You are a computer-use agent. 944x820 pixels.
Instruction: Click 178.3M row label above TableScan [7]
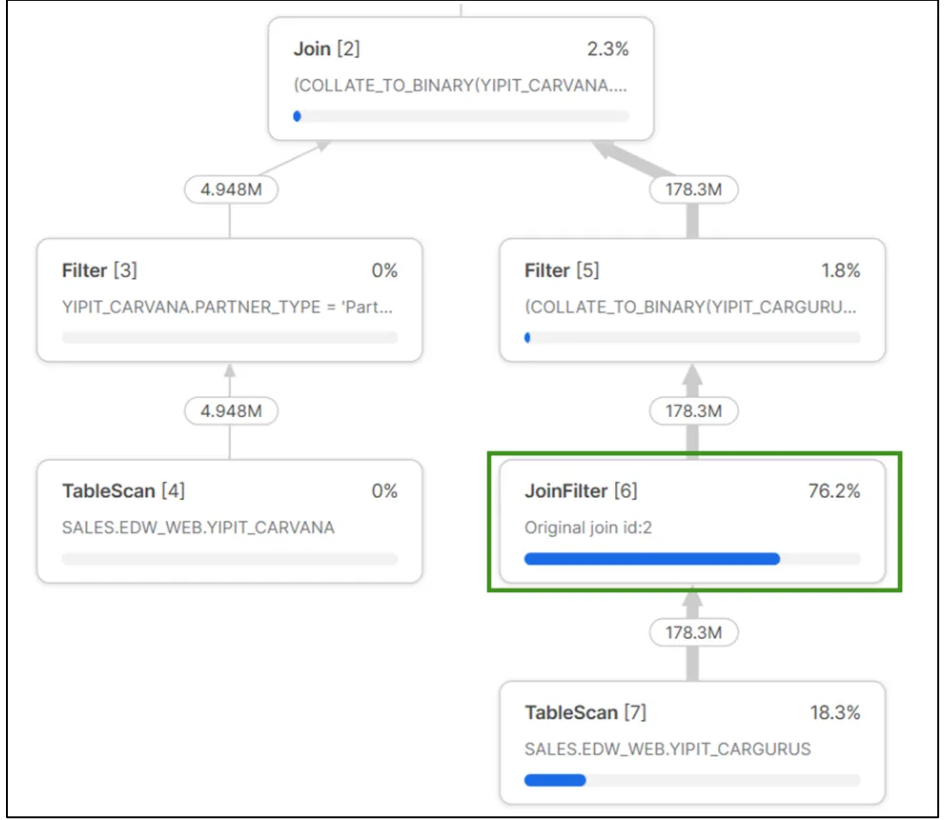692,632
